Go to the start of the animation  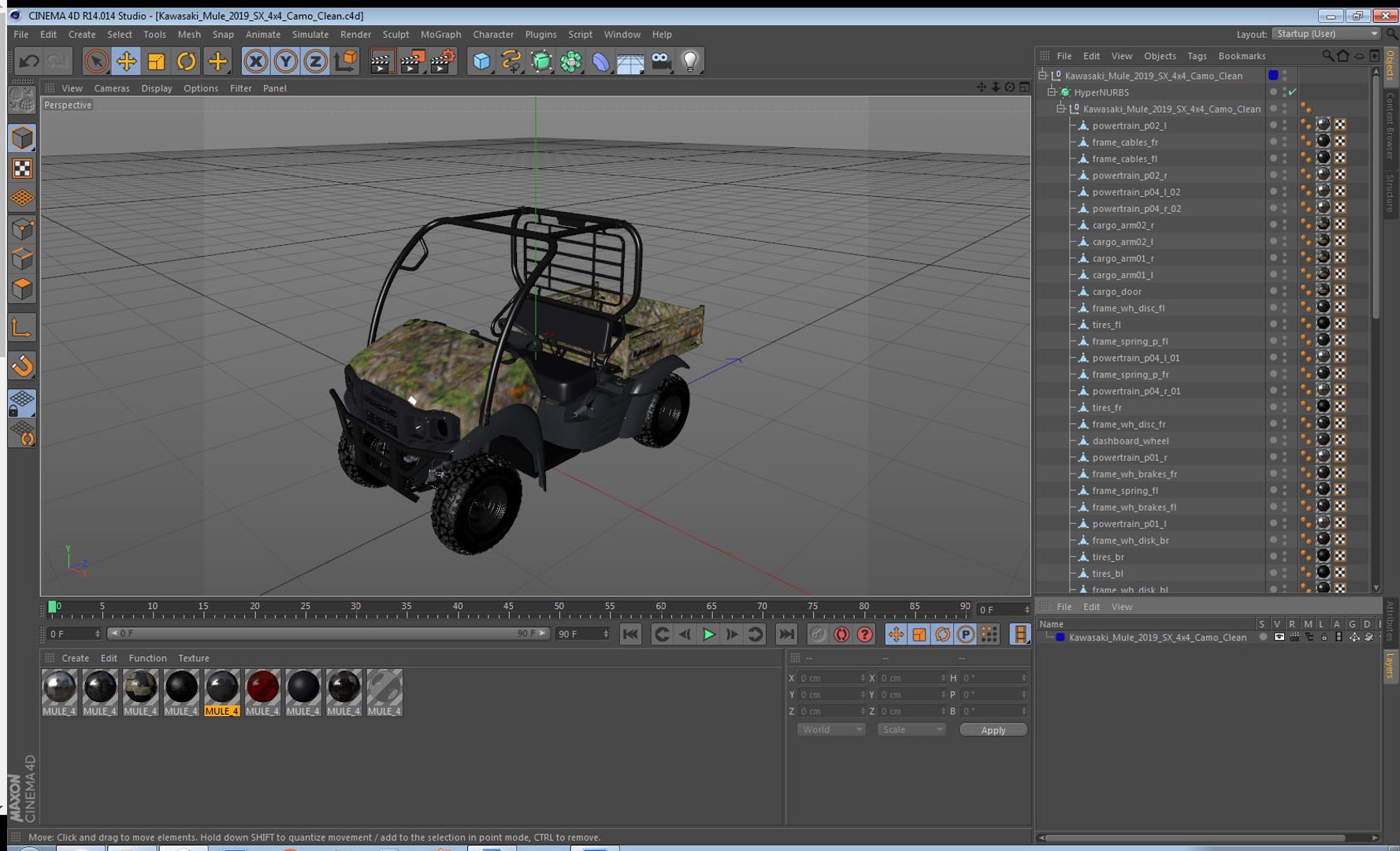(630, 634)
